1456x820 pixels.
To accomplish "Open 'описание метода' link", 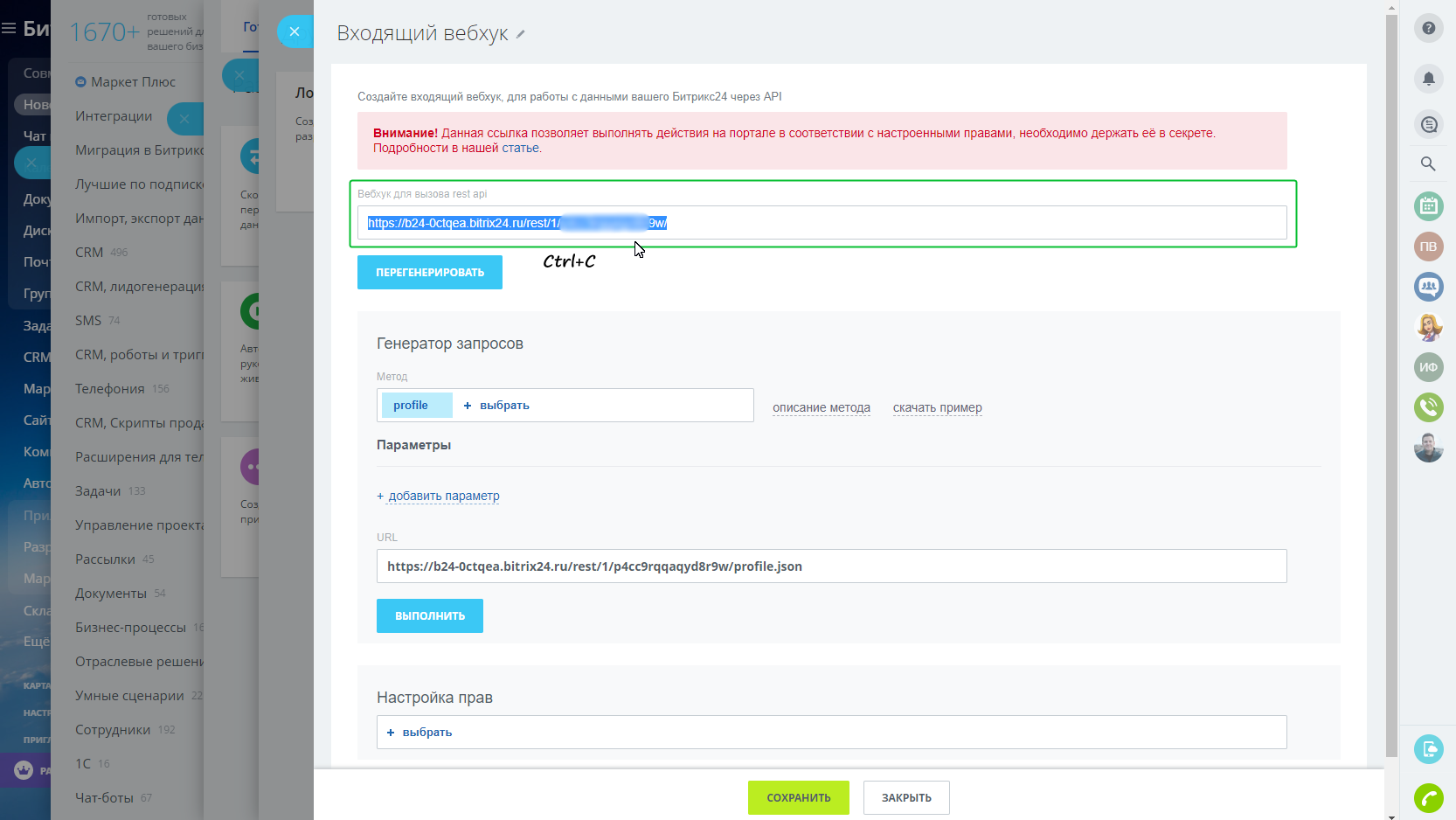I will (822, 407).
